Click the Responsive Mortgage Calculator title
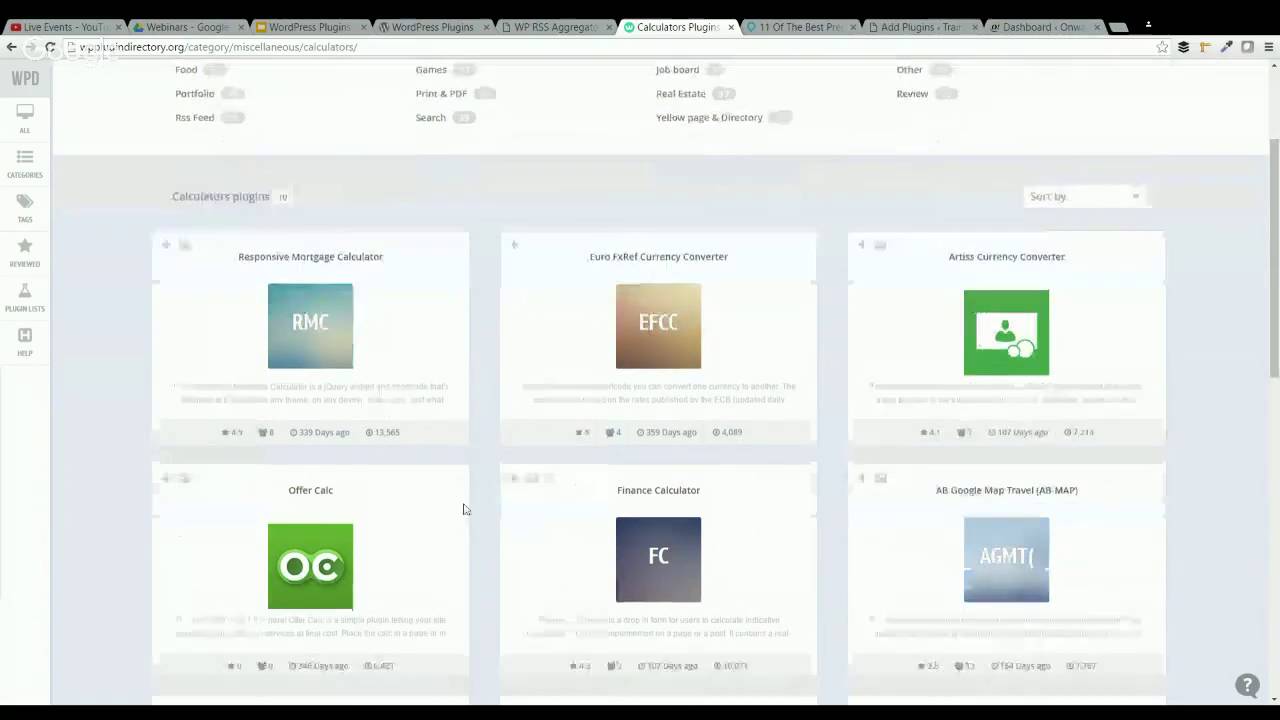This screenshot has width=1280, height=720. 310,257
